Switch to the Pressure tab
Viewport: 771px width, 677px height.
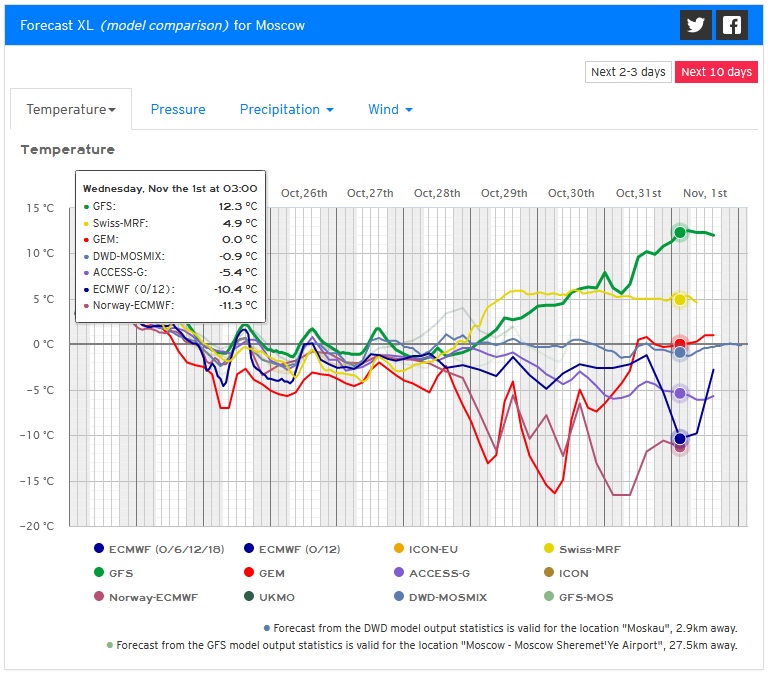(x=178, y=109)
